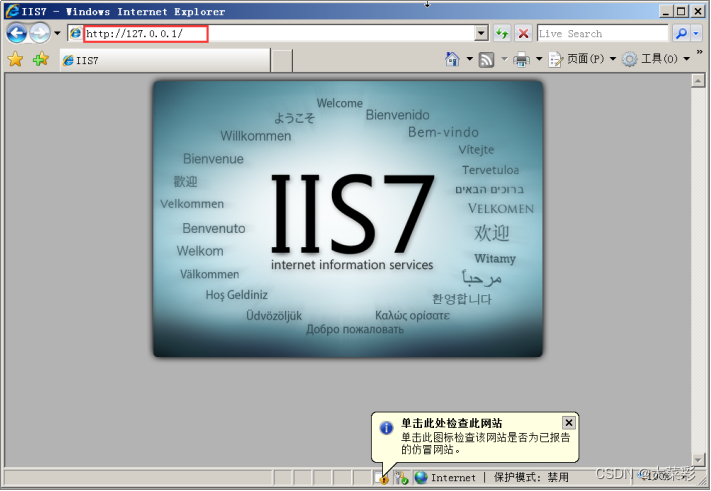Click the blue info icon in balloon
The height and width of the screenshot is (491, 711).
click(386, 428)
